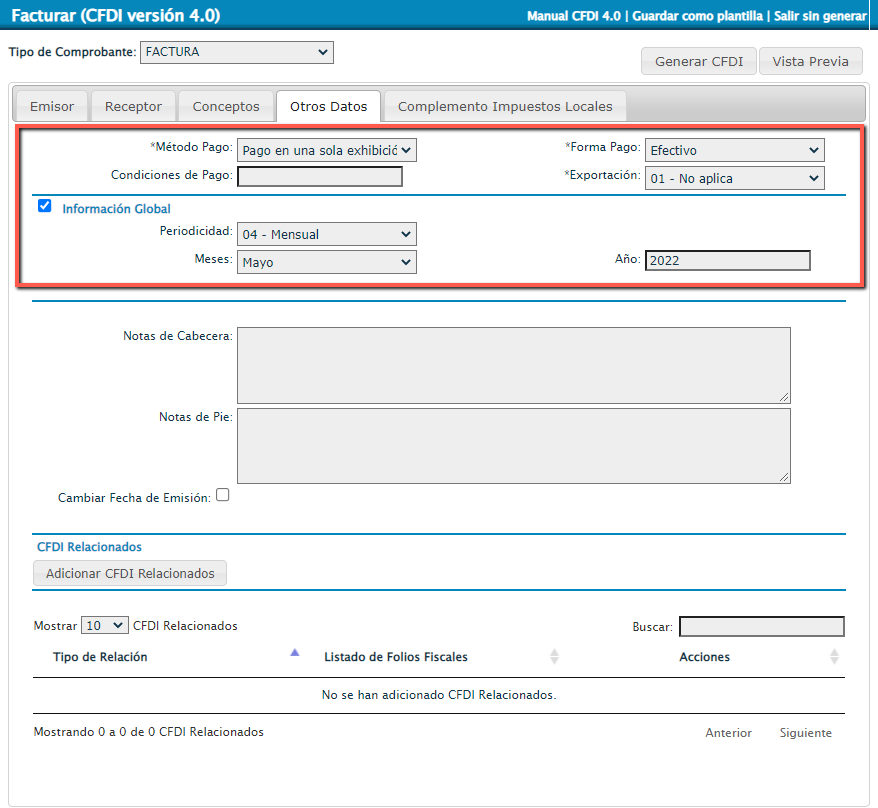
Task: Uncheck the Información Global checkbox
Action: [44, 207]
